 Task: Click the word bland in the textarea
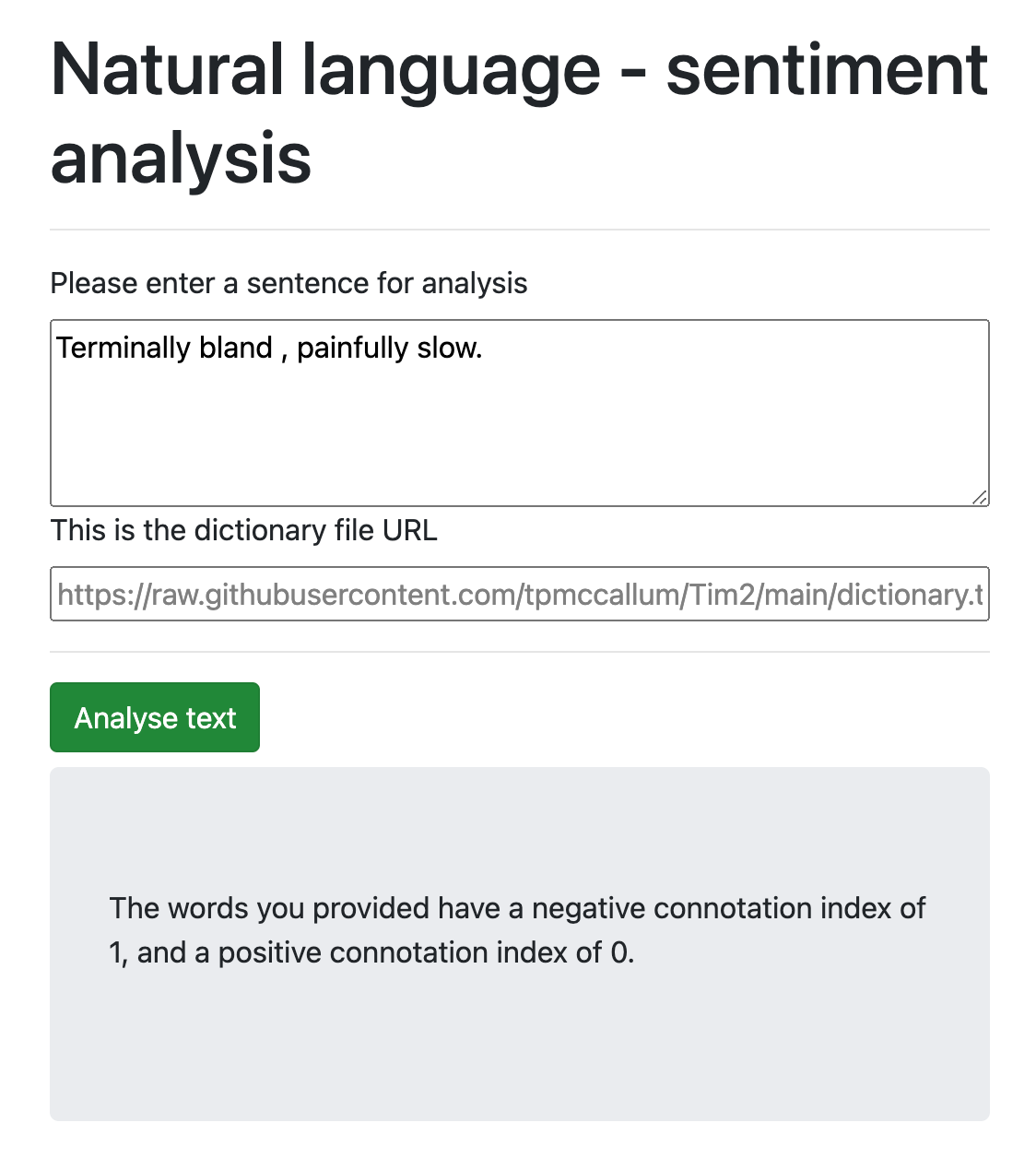click(x=235, y=348)
